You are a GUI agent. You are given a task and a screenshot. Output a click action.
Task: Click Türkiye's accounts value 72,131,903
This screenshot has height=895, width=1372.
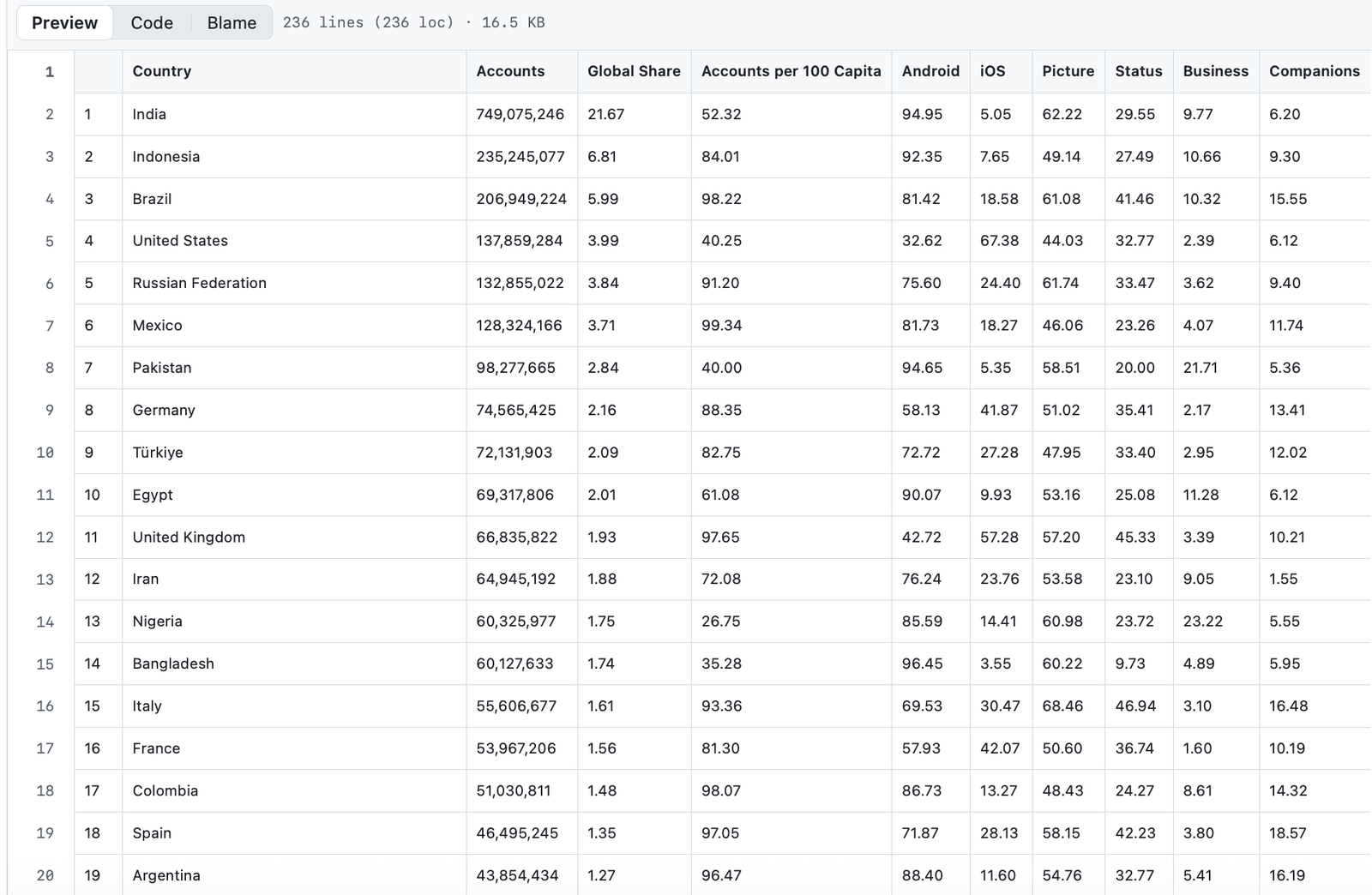coord(514,452)
